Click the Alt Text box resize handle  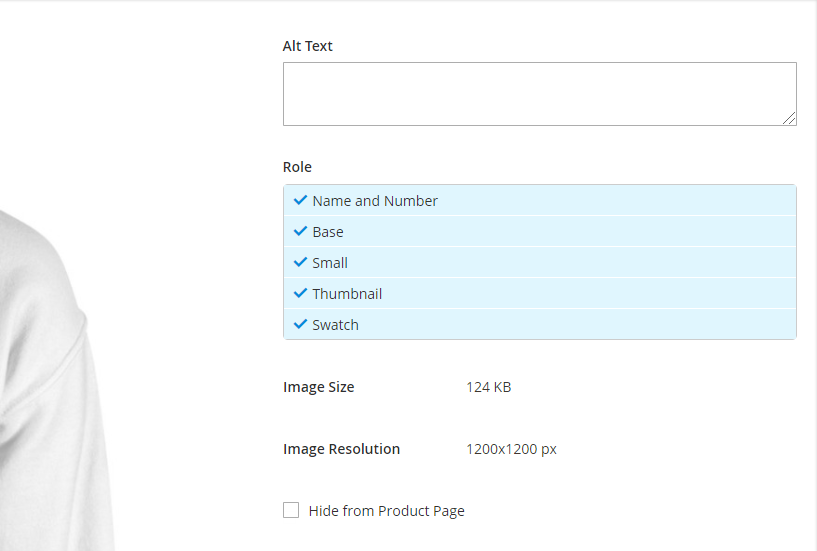coord(789,118)
